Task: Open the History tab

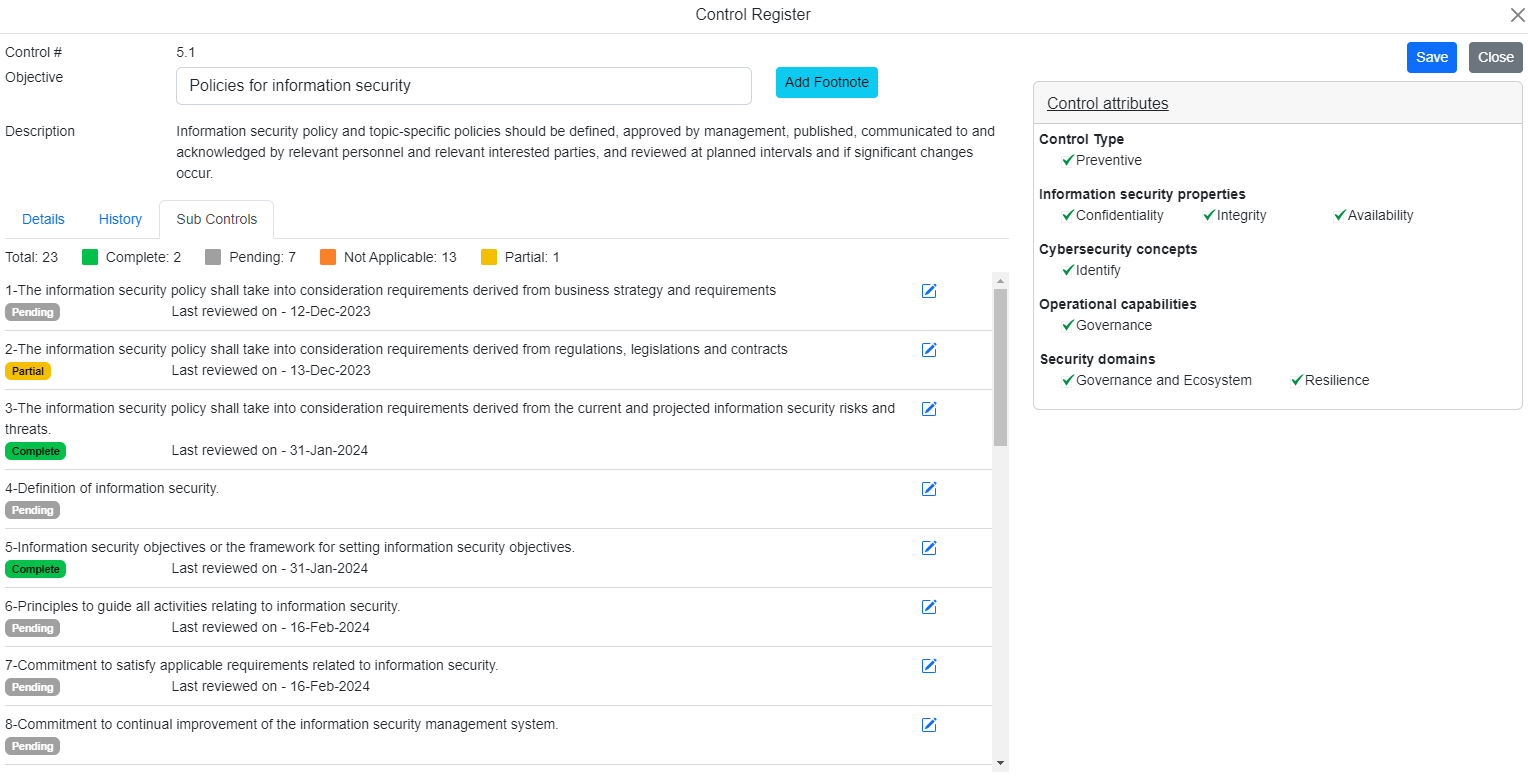Action: click(x=120, y=219)
